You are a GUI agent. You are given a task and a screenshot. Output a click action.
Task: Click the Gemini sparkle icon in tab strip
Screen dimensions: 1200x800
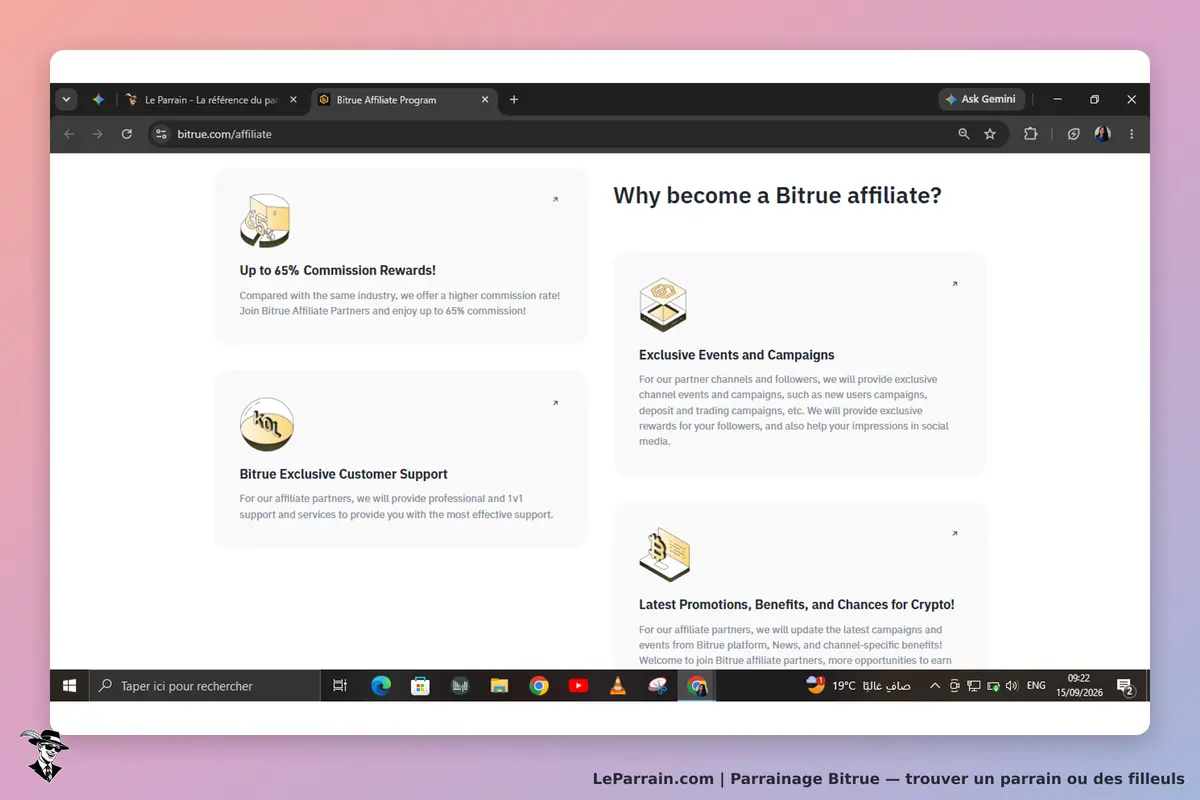98,100
